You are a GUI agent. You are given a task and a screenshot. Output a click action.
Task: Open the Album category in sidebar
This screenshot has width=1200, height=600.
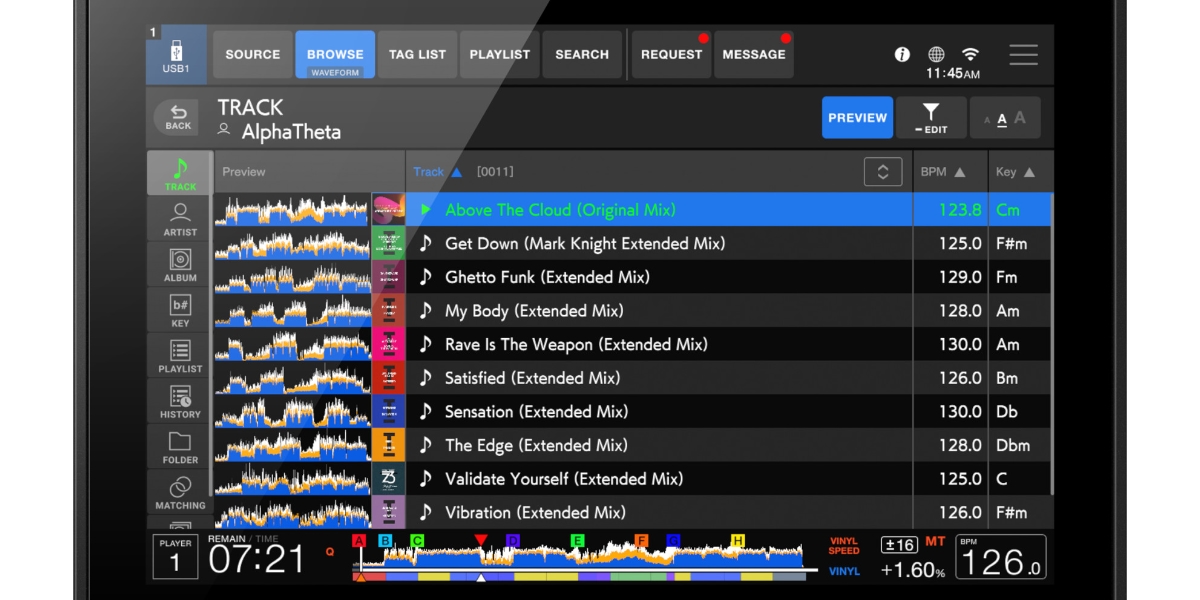click(180, 265)
